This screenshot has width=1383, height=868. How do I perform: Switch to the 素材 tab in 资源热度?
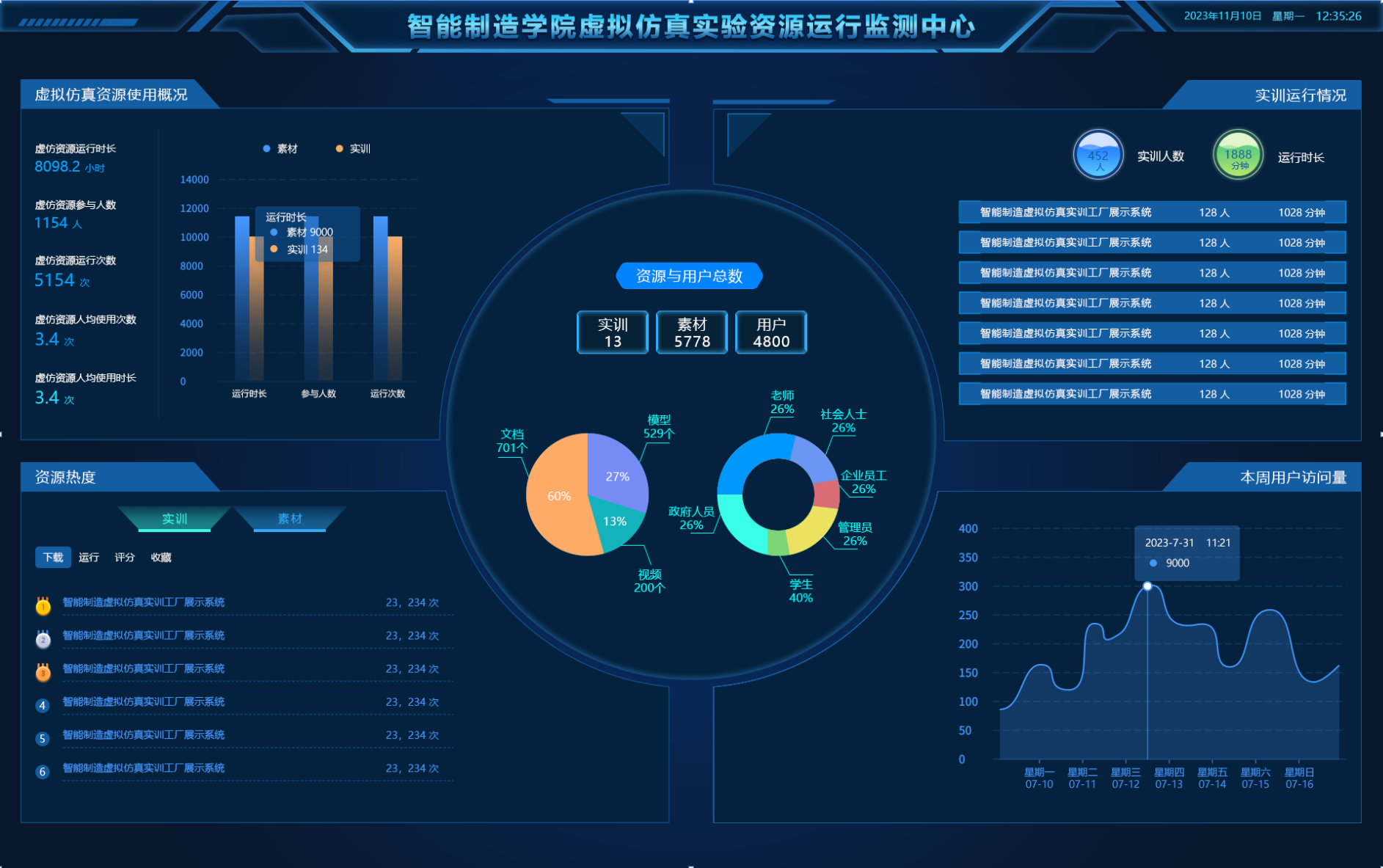tap(290, 519)
